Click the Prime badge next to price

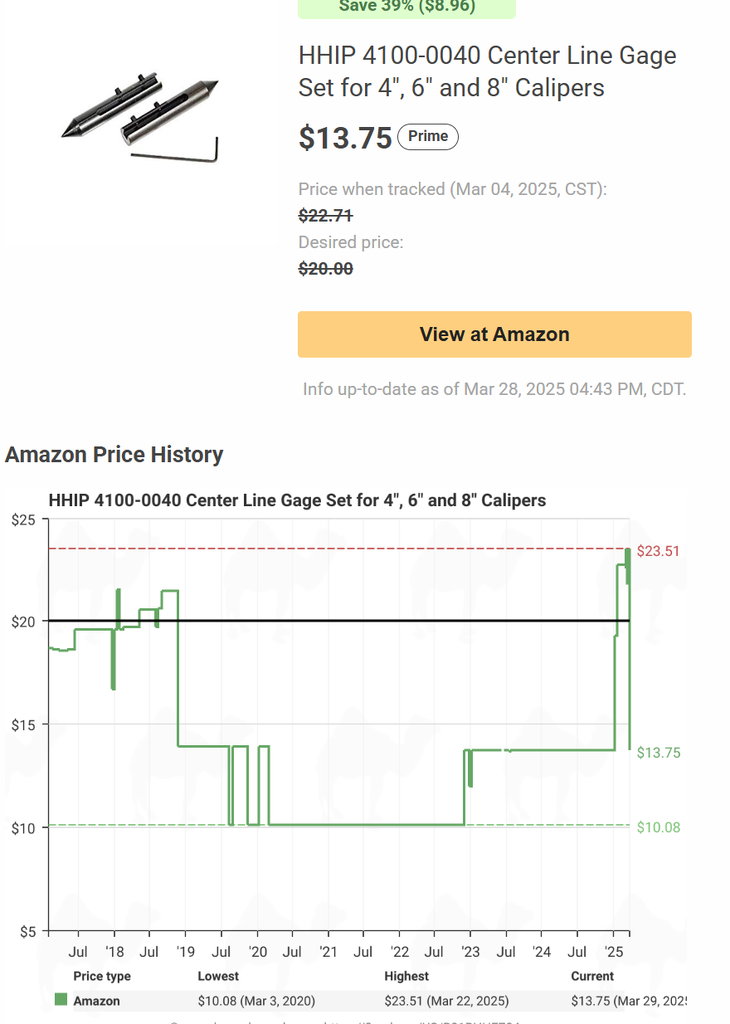pyautogui.click(x=428, y=137)
